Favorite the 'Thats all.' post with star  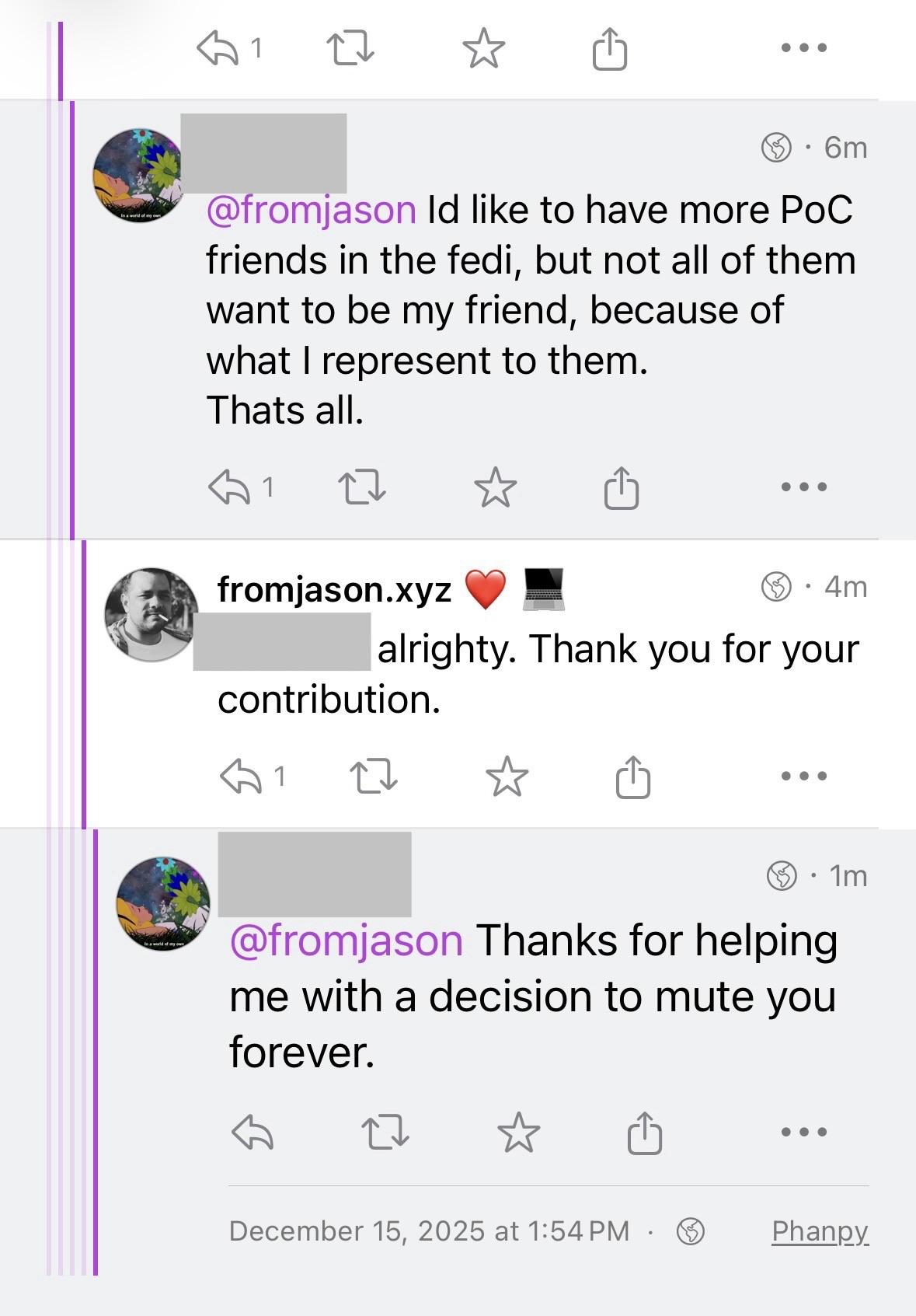click(x=495, y=487)
